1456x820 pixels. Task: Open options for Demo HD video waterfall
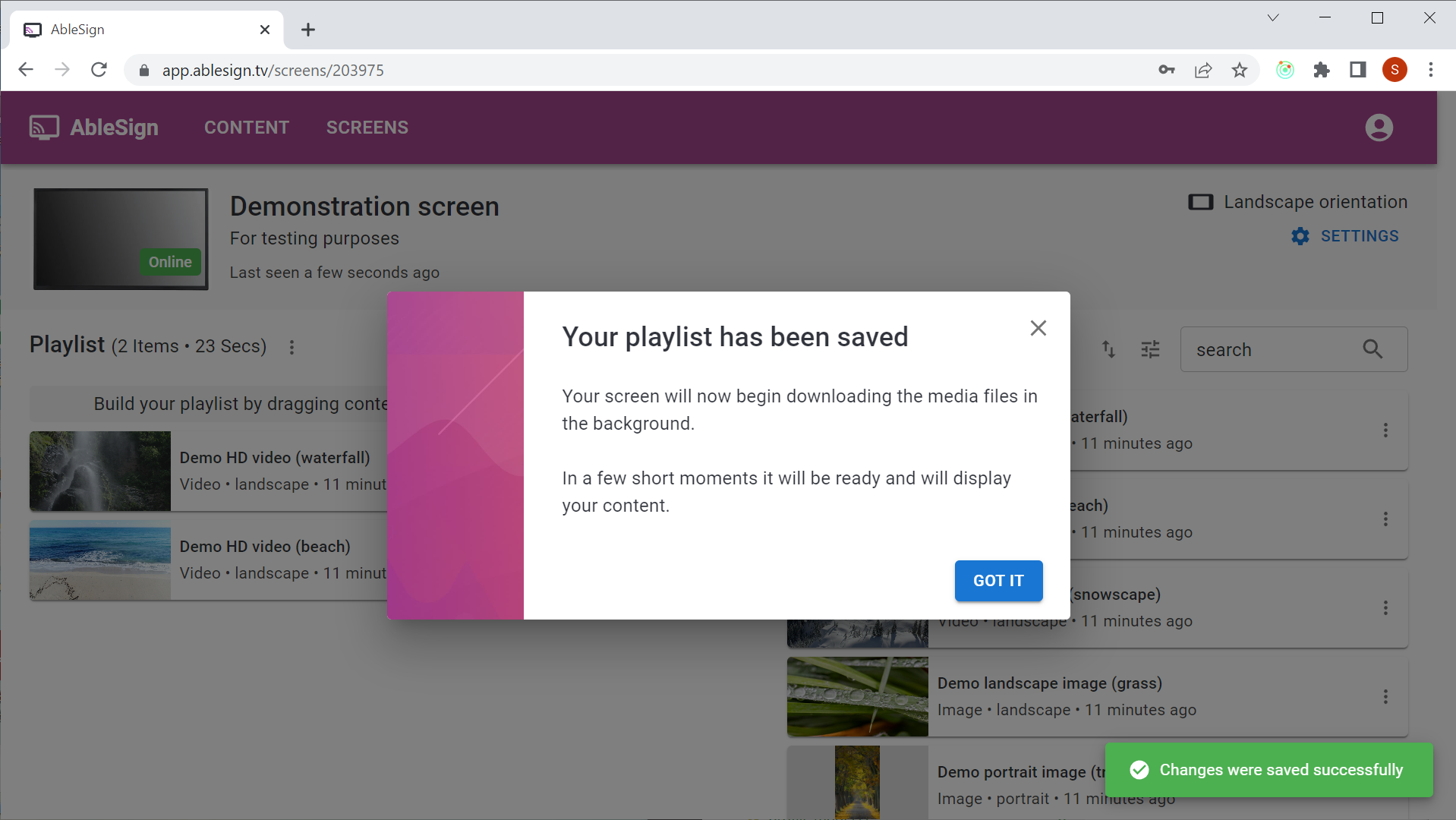point(1385,430)
